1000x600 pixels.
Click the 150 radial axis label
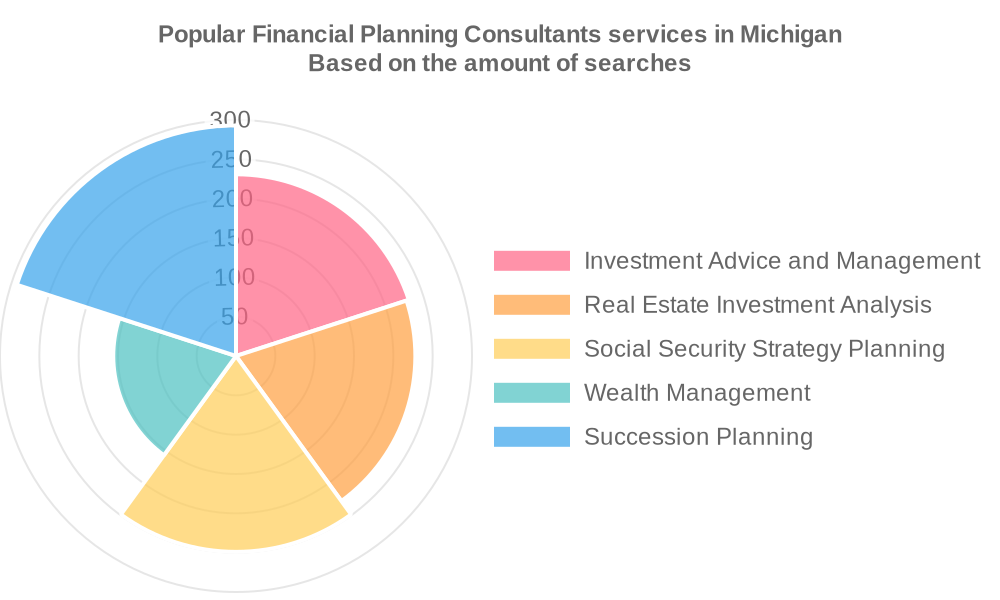tap(232, 238)
